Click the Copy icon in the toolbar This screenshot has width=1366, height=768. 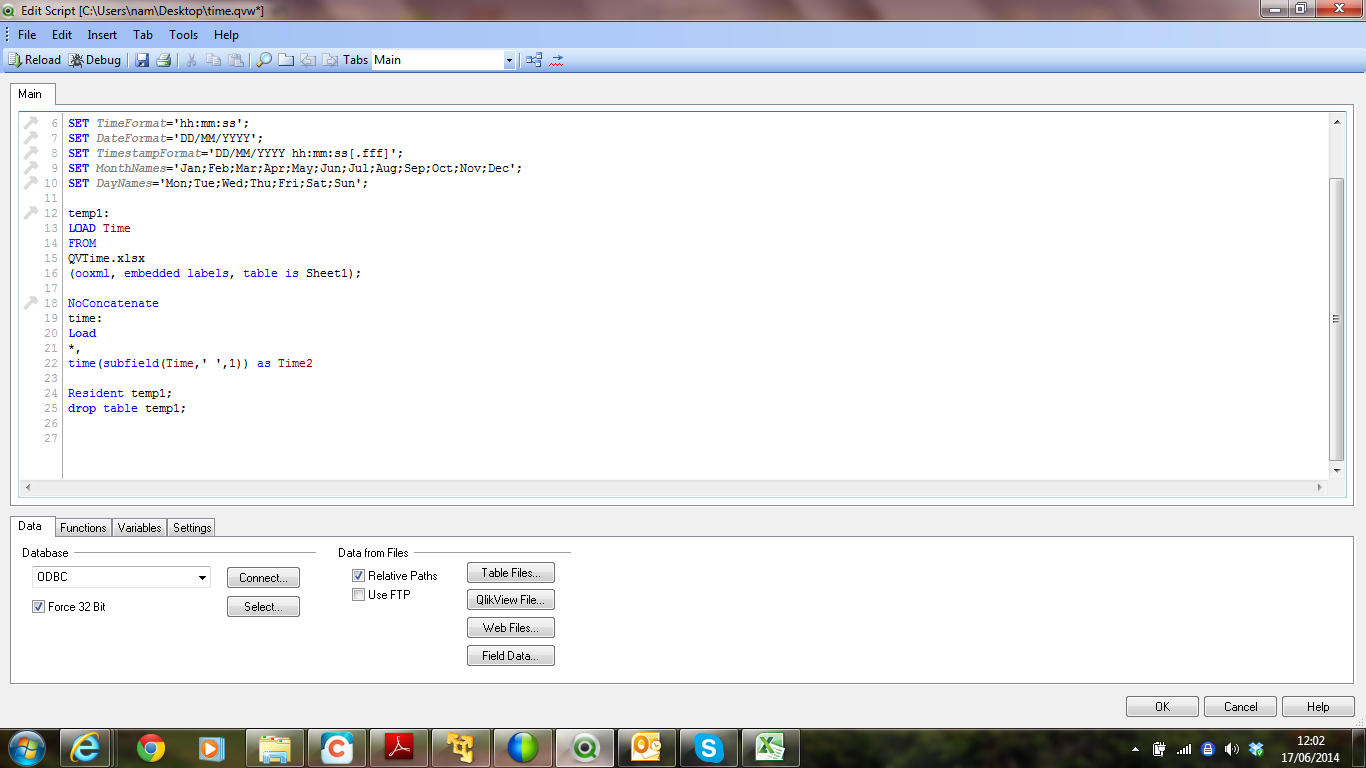coord(213,60)
